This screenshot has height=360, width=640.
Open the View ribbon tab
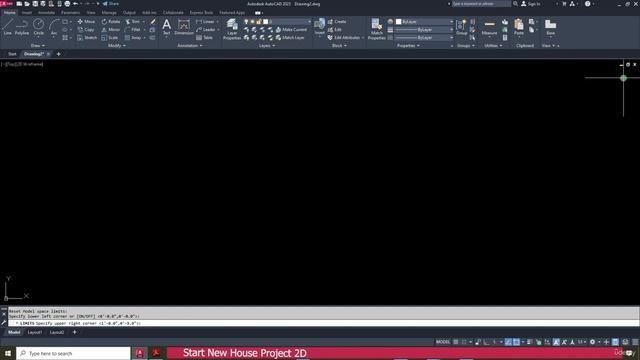click(91, 13)
